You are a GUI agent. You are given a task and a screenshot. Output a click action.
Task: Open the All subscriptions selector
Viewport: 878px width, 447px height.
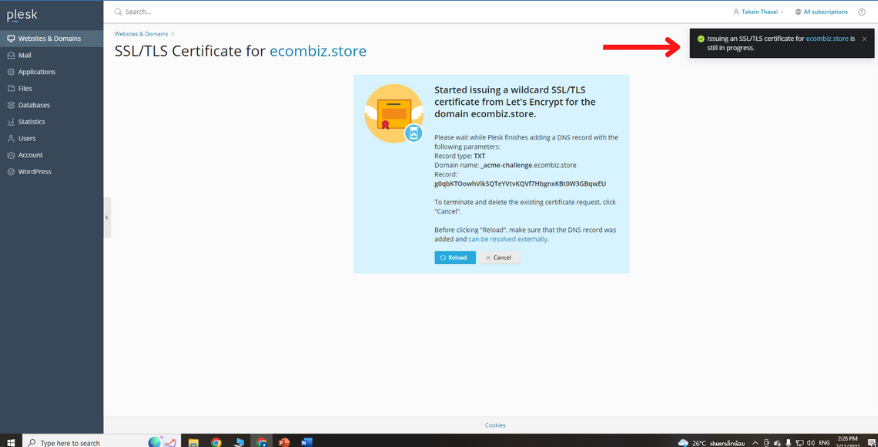821,12
